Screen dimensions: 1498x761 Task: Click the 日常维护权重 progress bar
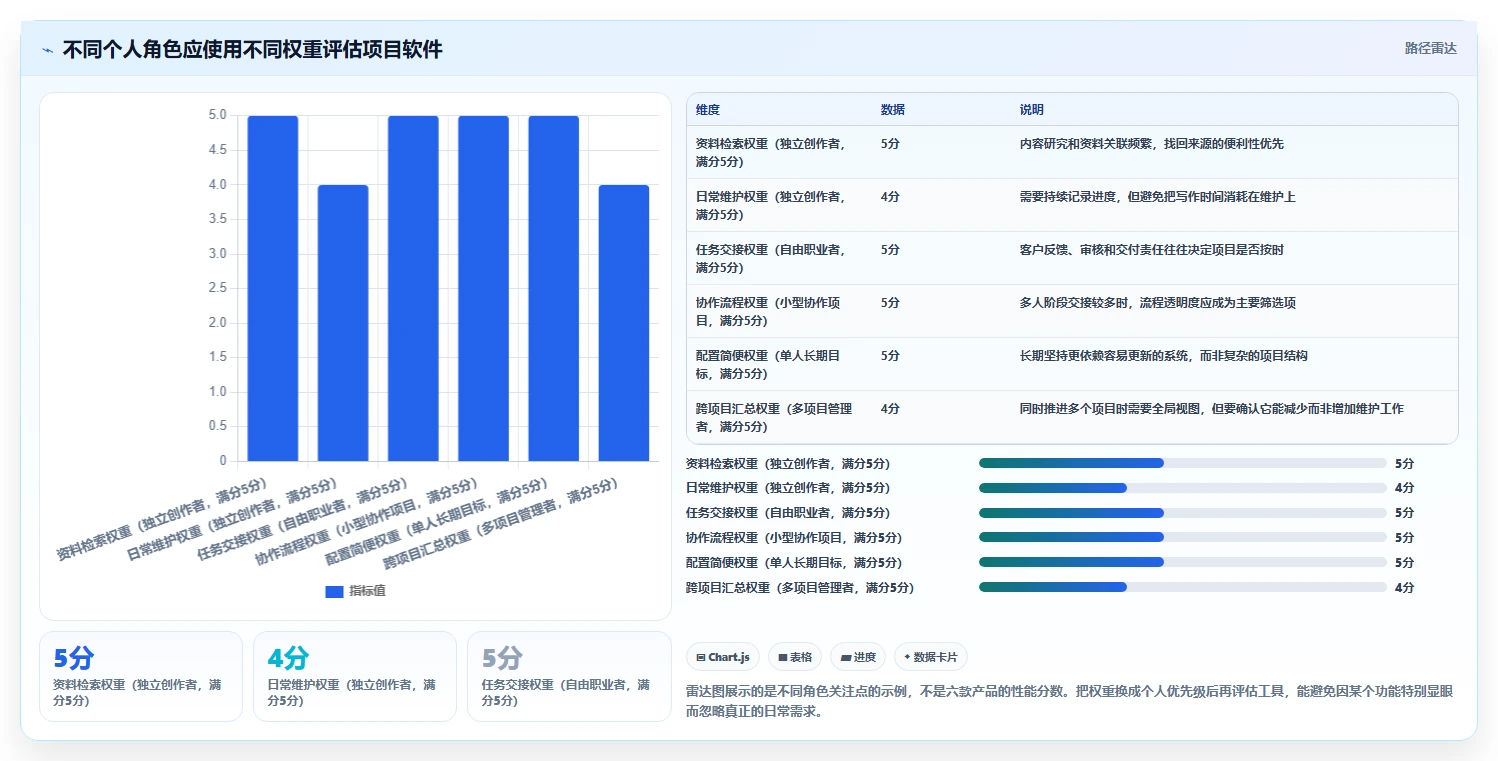pos(1183,488)
